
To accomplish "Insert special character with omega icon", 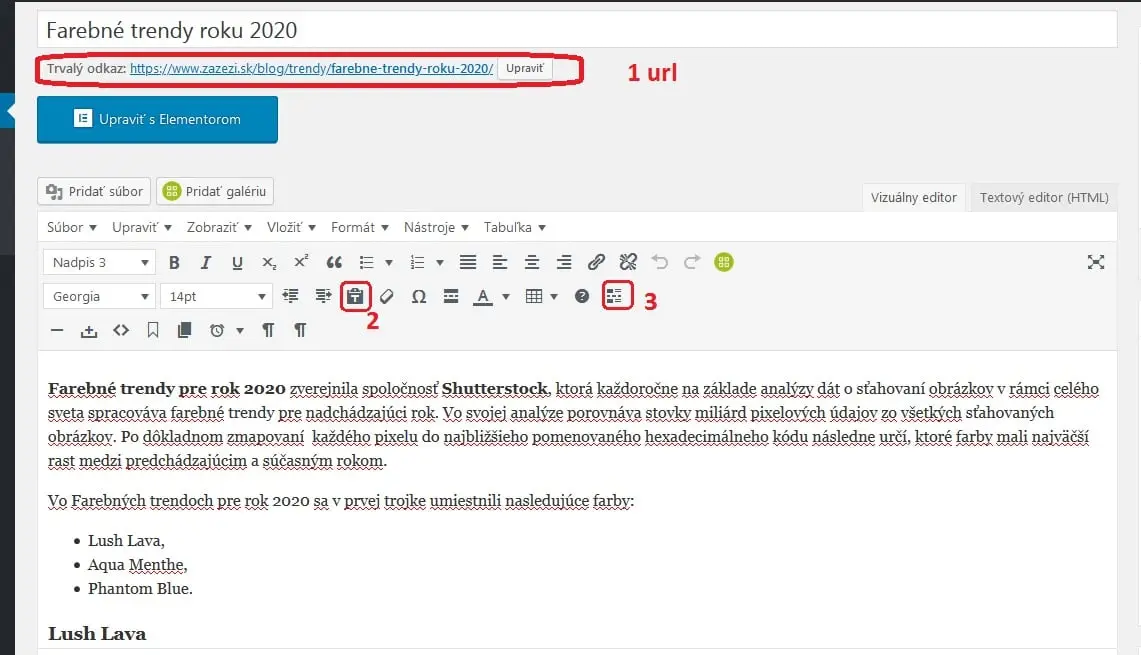I will (418, 296).
